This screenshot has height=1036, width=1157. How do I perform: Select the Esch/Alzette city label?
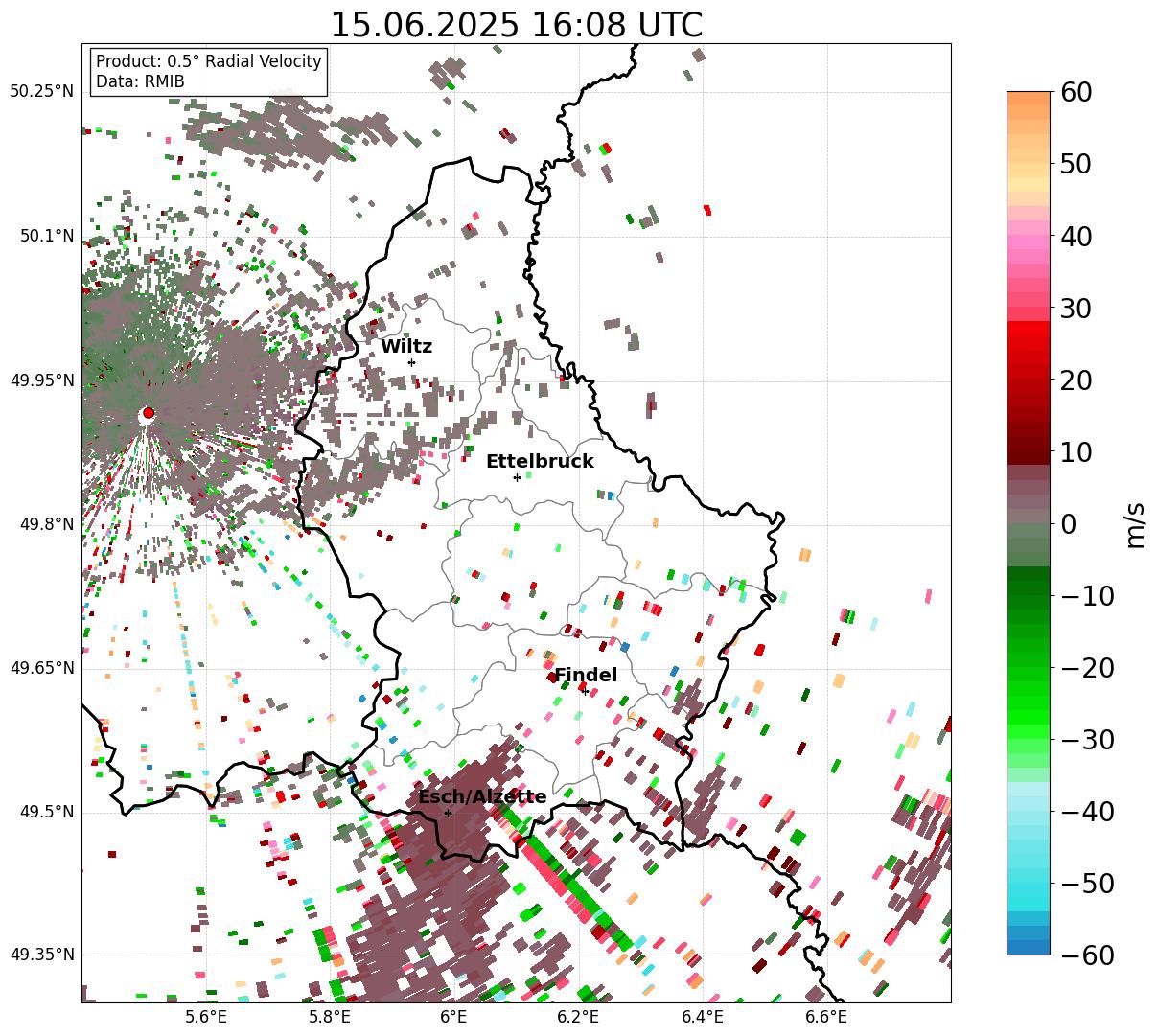pos(482,797)
